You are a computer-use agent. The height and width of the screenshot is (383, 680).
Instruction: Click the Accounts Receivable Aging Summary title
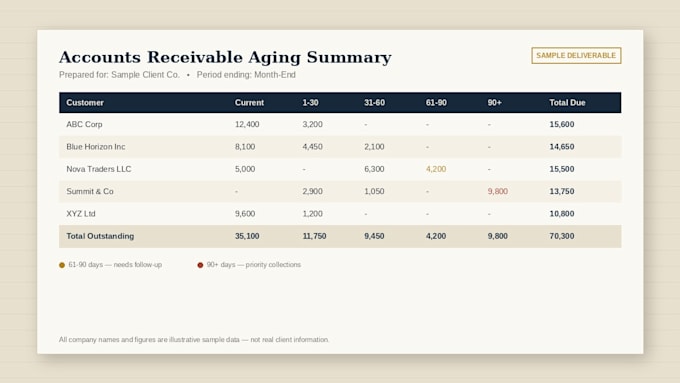pyautogui.click(x=225, y=57)
